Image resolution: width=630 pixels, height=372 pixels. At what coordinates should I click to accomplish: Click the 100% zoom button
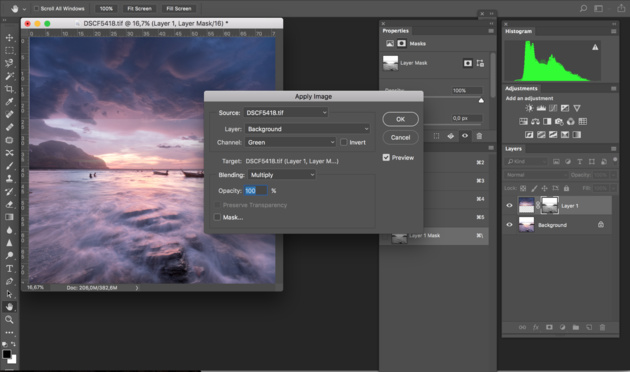pyautogui.click(x=106, y=8)
